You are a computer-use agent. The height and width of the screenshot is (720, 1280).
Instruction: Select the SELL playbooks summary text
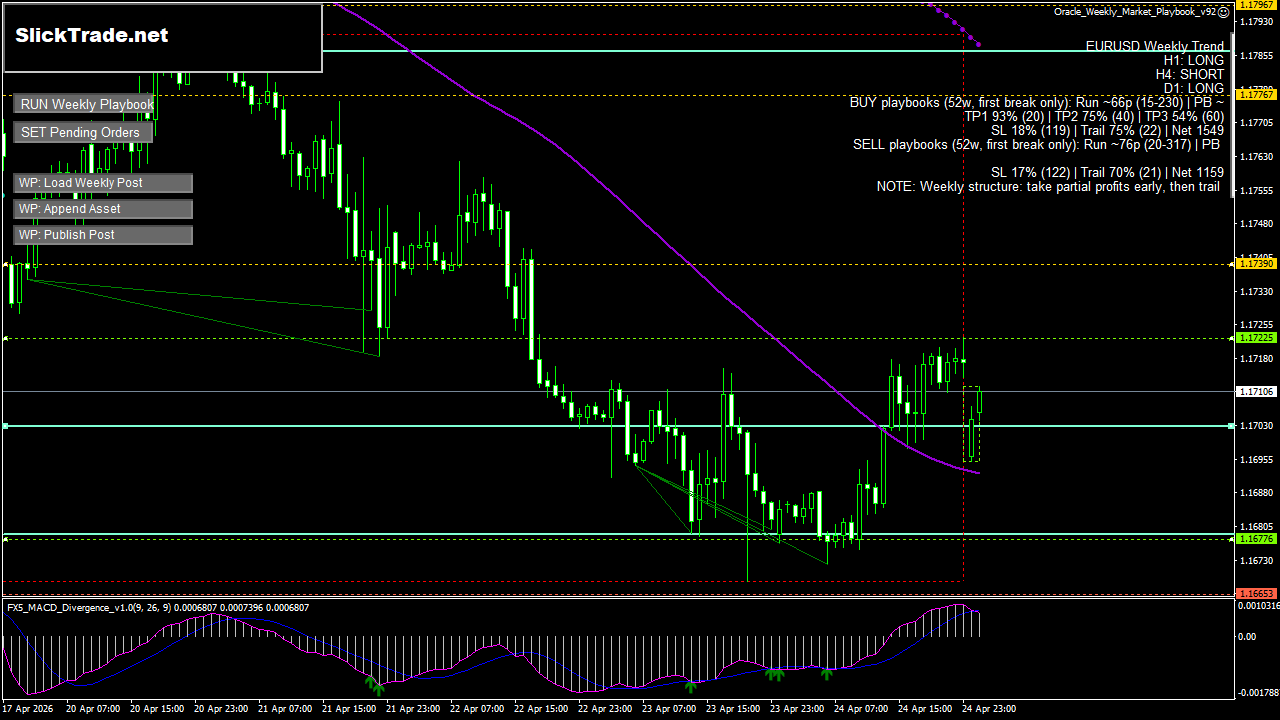click(1038, 144)
